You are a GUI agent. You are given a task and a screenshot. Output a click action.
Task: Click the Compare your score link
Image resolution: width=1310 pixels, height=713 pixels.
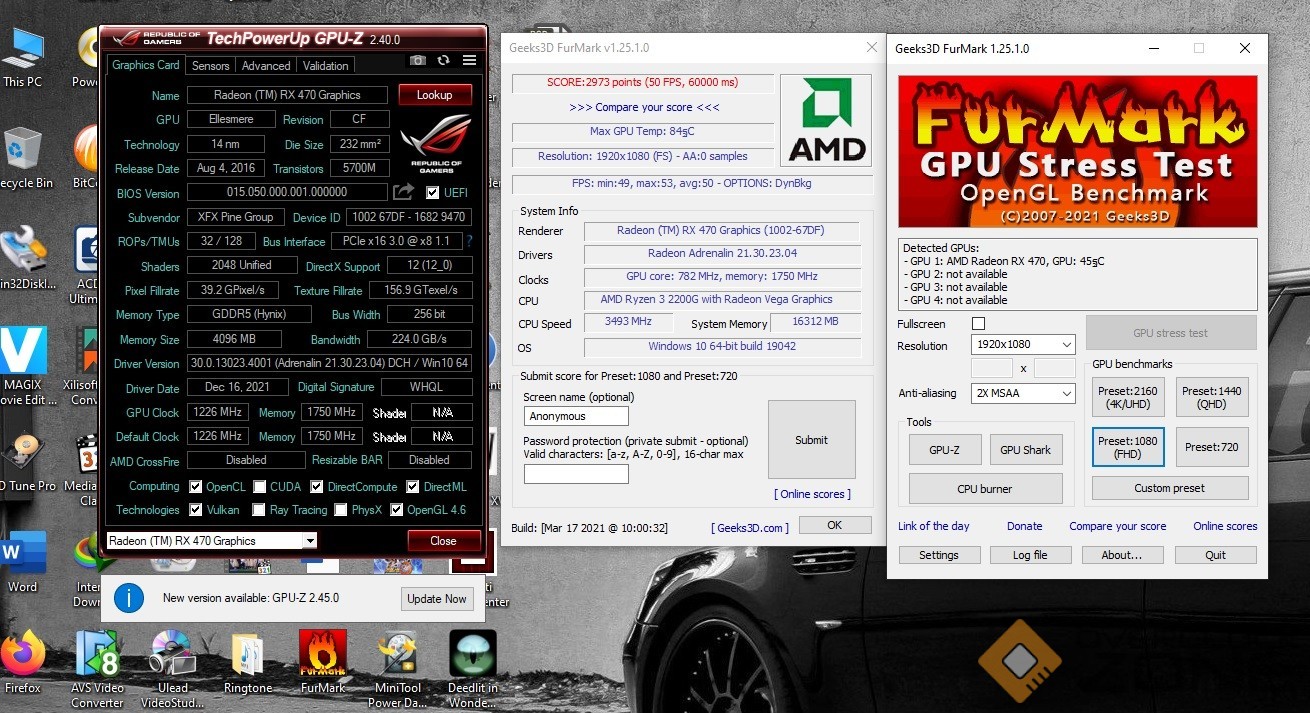(x=644, y=107)
